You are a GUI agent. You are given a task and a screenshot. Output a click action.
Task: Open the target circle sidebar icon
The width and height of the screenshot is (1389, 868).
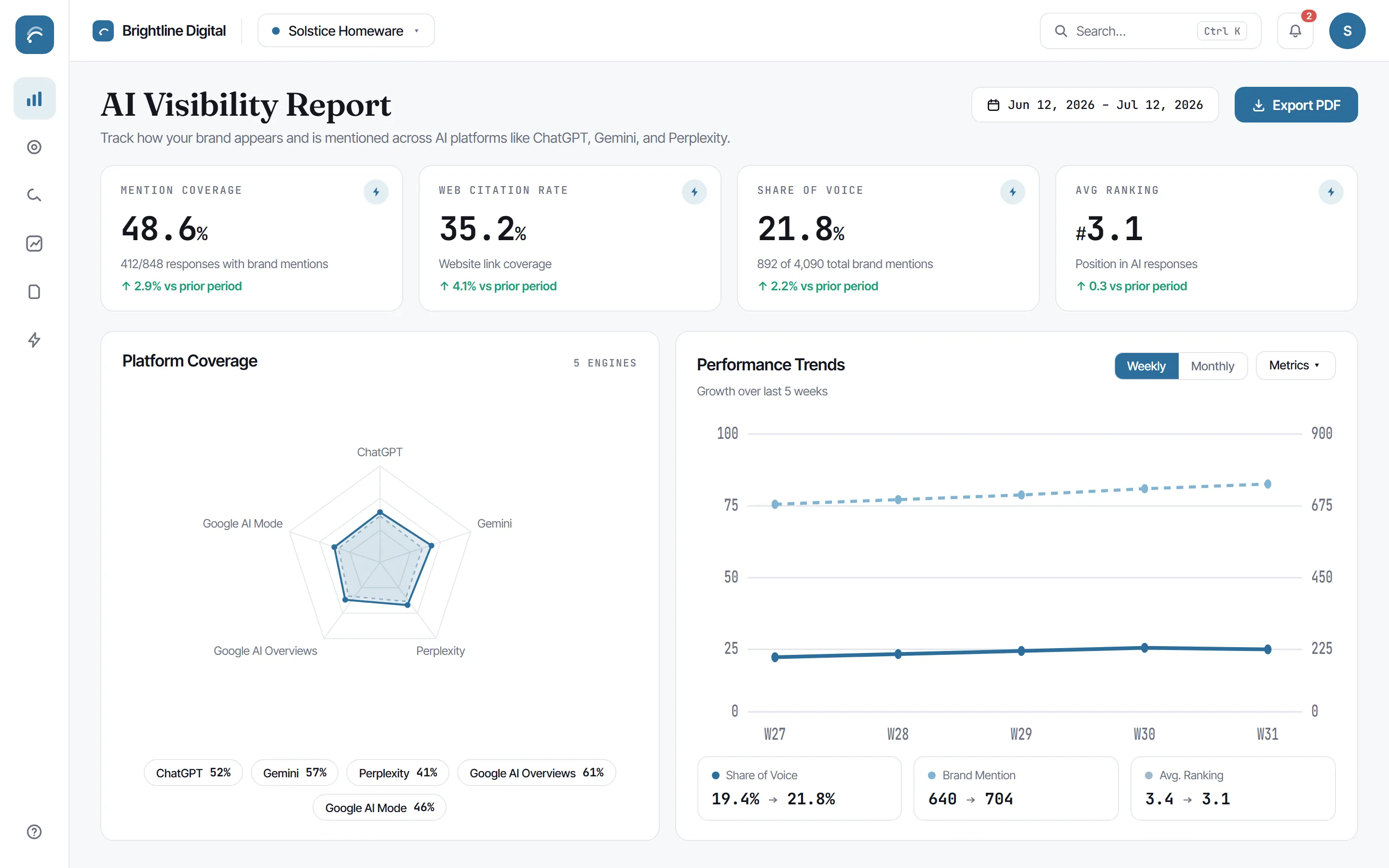pos(34,147)
